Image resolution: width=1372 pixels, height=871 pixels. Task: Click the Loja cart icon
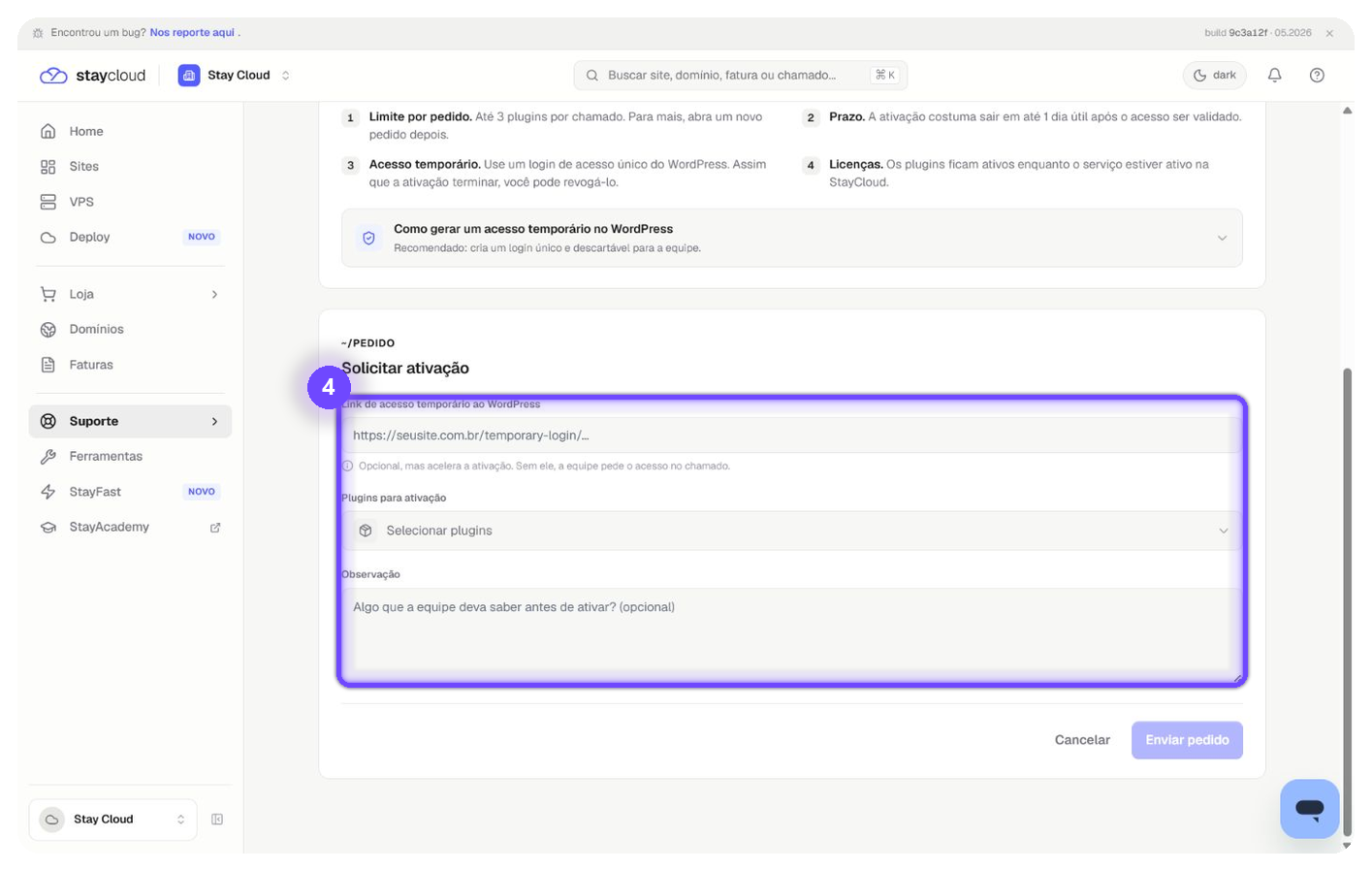click(48, 294)
